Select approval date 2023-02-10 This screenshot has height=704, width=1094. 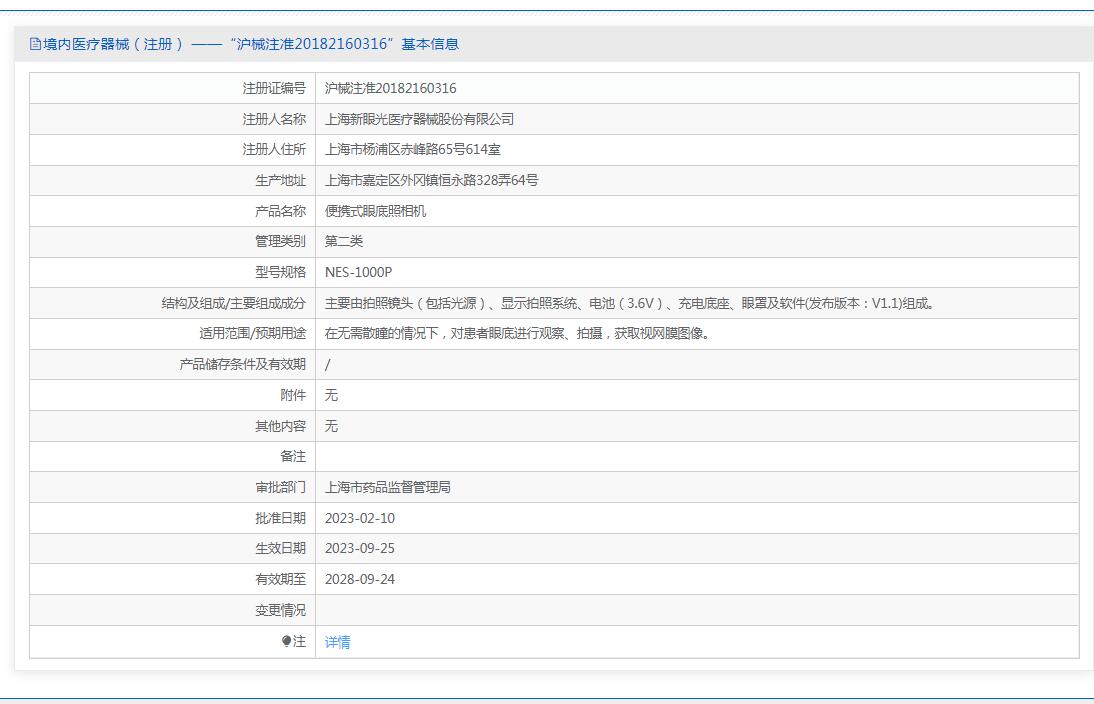360,518
